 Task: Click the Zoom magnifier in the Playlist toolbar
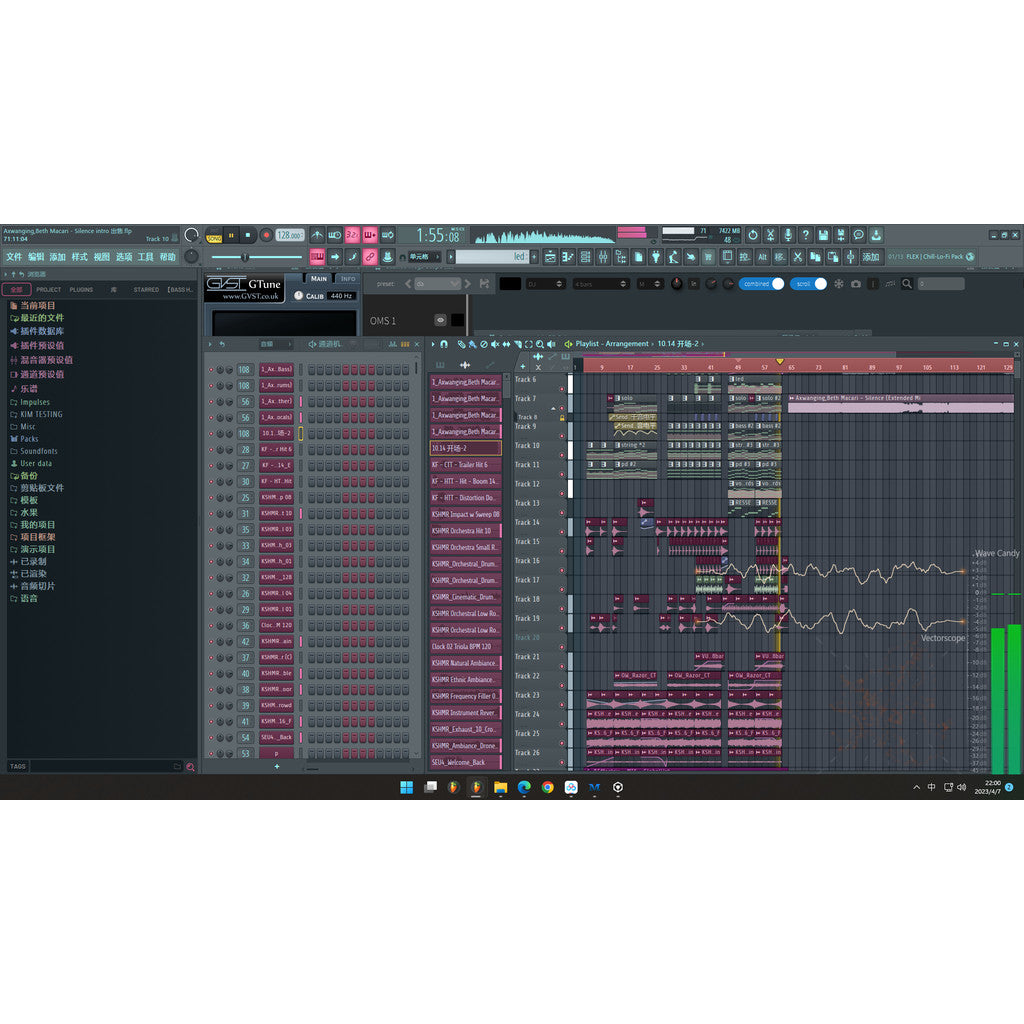539,345
